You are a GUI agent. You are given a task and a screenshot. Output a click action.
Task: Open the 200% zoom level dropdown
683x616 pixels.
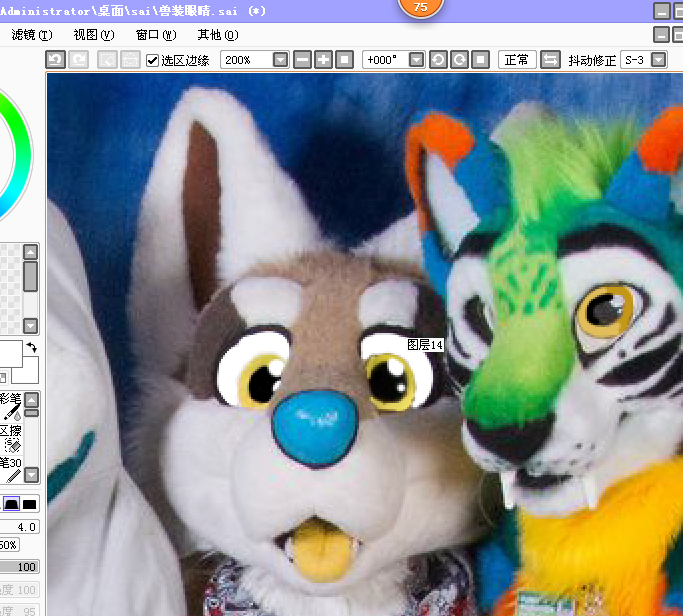pos(280,60)
